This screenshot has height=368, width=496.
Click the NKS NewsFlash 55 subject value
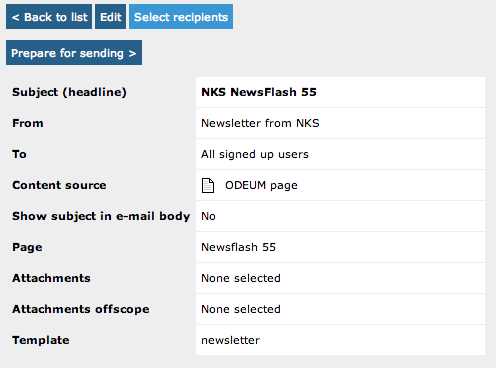coord(259,92)
